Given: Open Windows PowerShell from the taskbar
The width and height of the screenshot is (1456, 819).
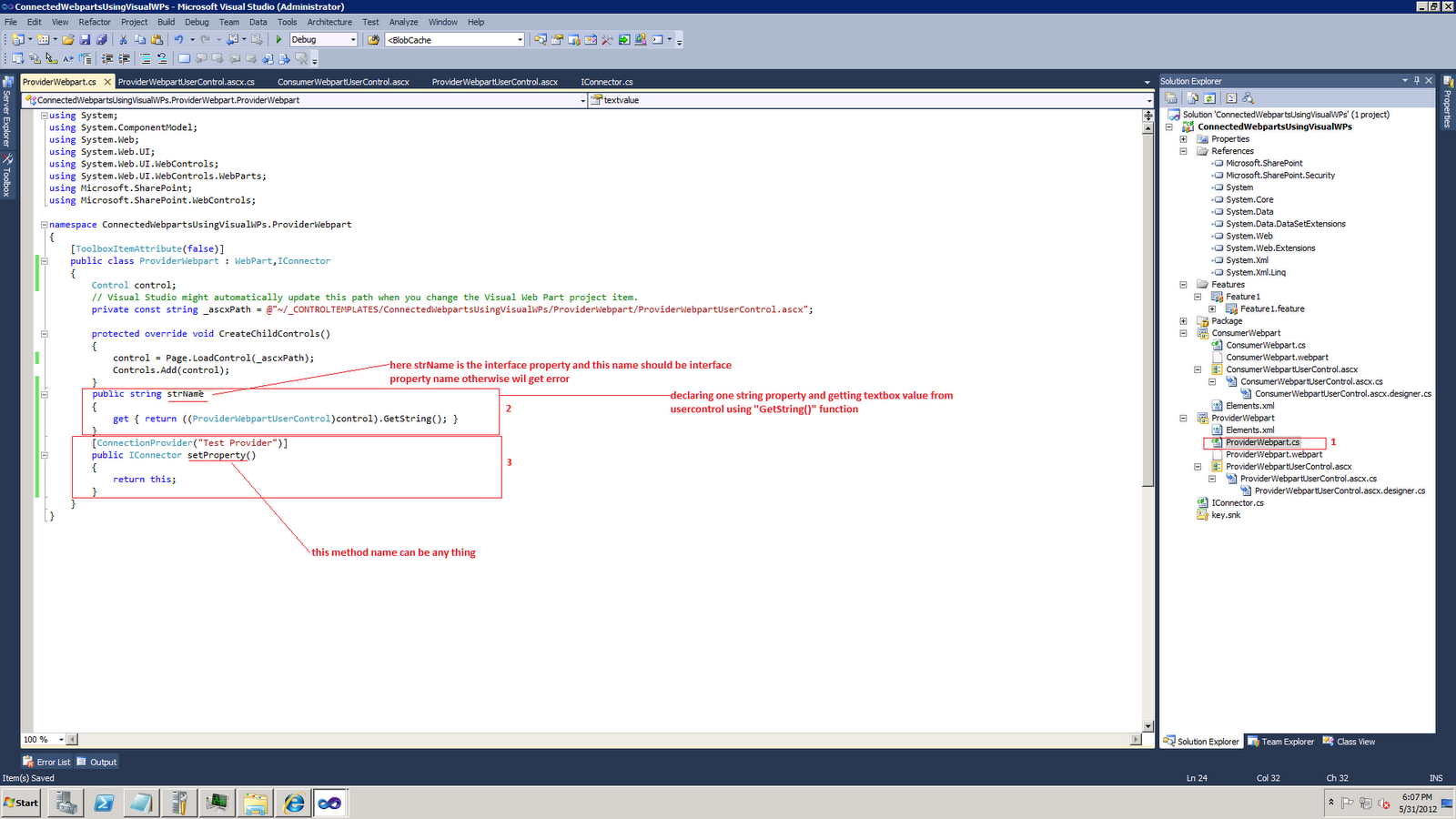Looking at the screenshot, I should (105, 803).
